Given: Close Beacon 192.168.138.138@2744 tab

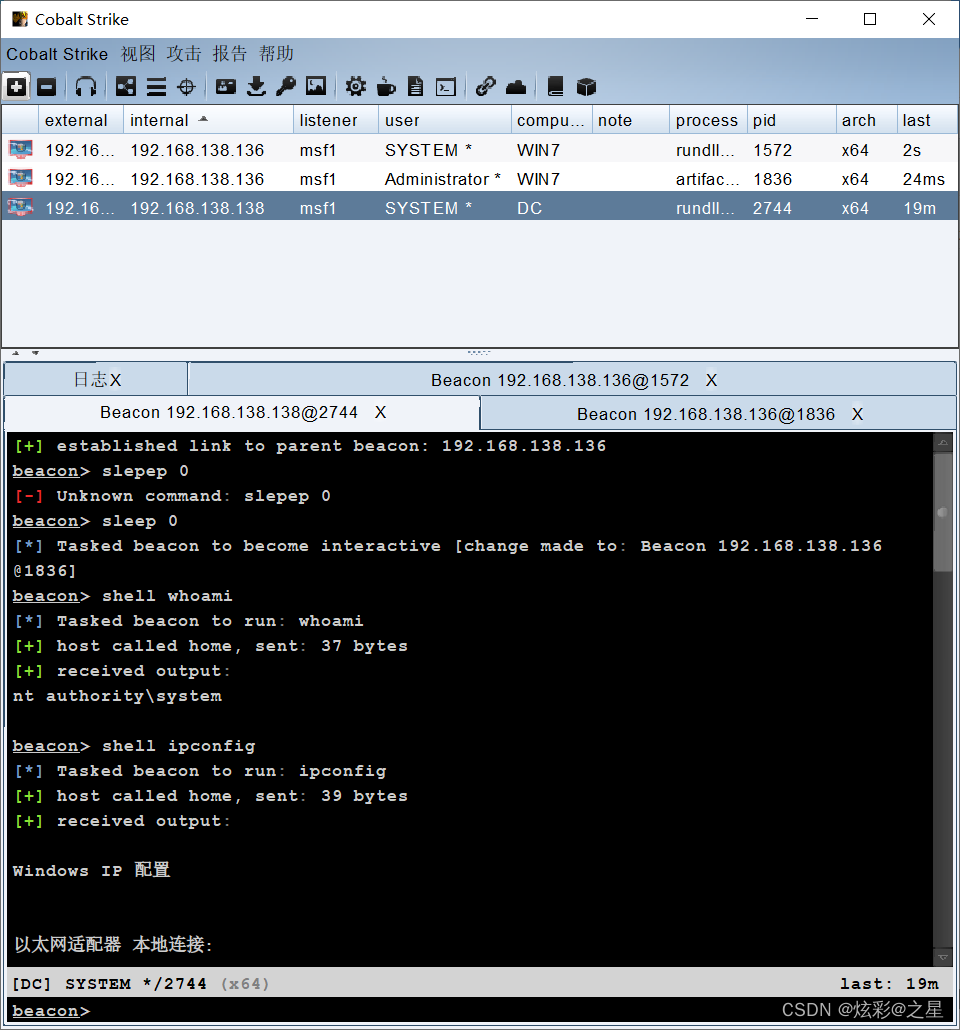Looking at the screenshot, I should (380, 413).
